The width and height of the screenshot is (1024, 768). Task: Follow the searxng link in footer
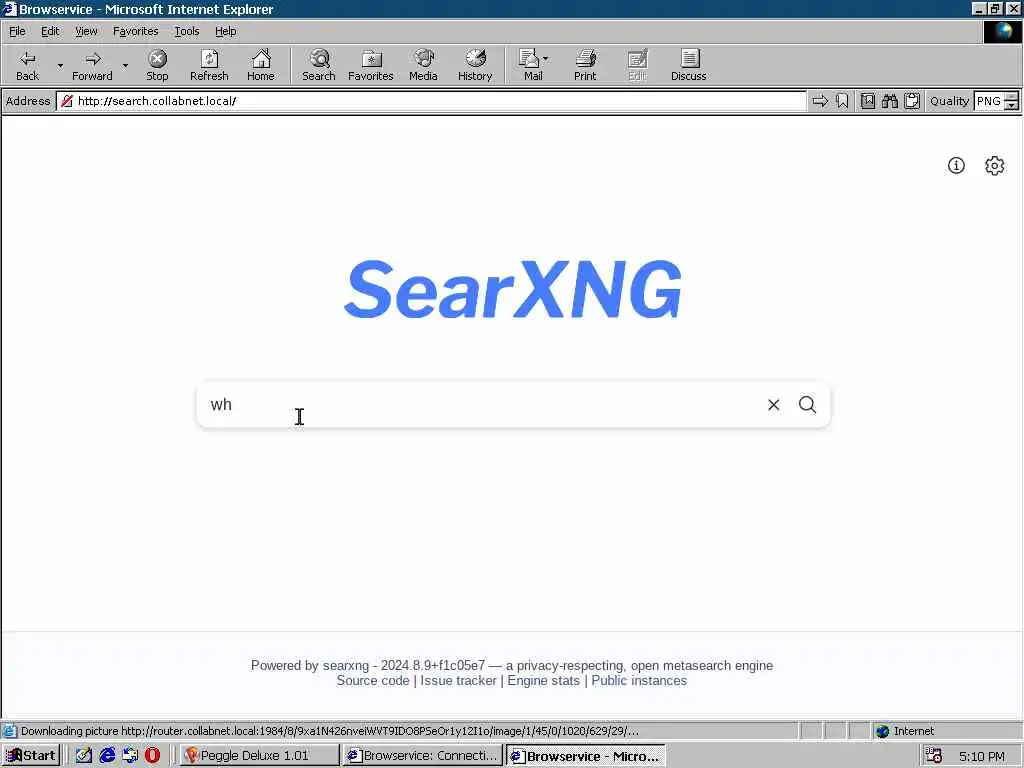pyautogui.click(x=345, y=665)
